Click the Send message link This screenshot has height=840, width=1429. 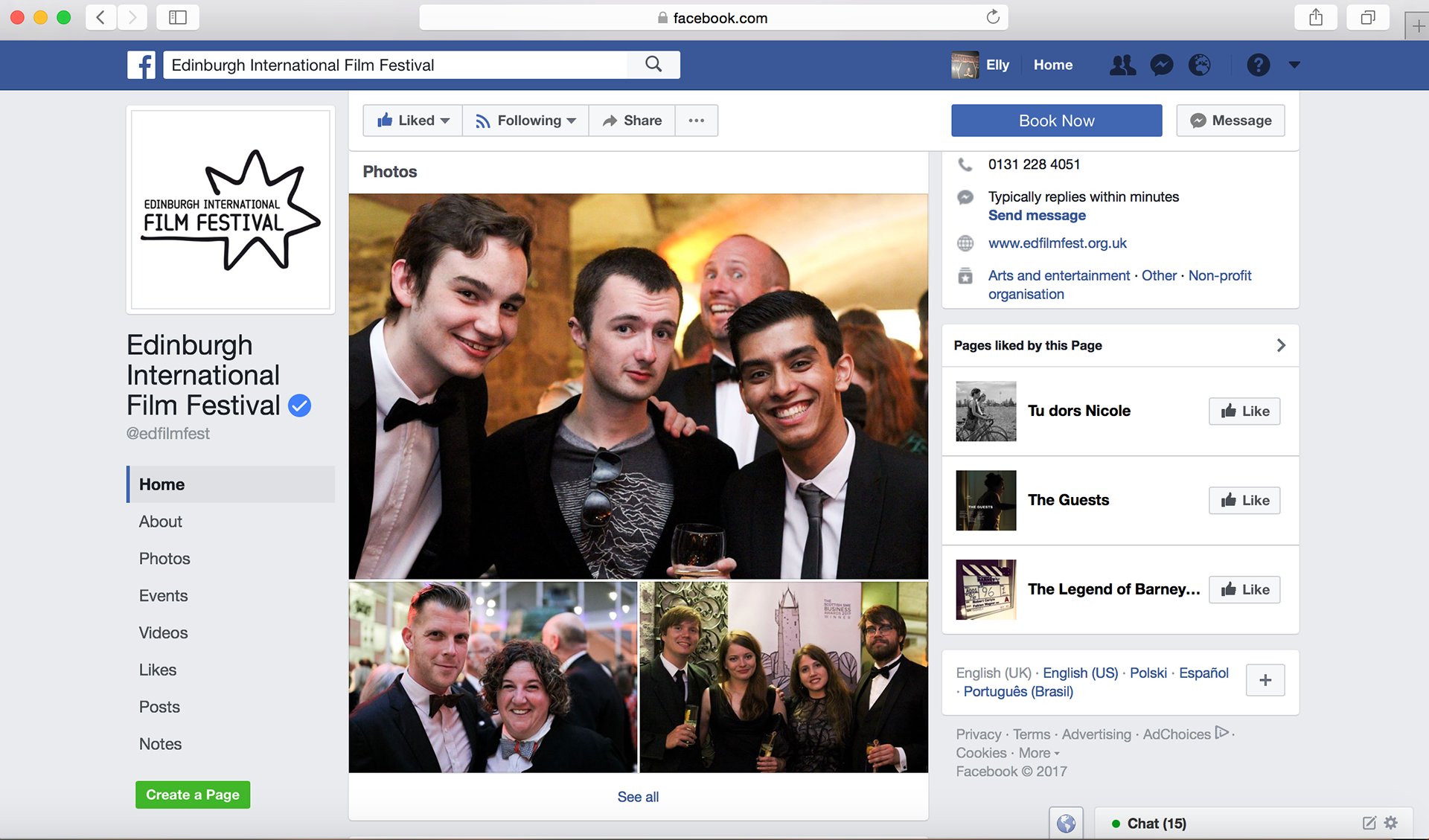pos(1037,216)
